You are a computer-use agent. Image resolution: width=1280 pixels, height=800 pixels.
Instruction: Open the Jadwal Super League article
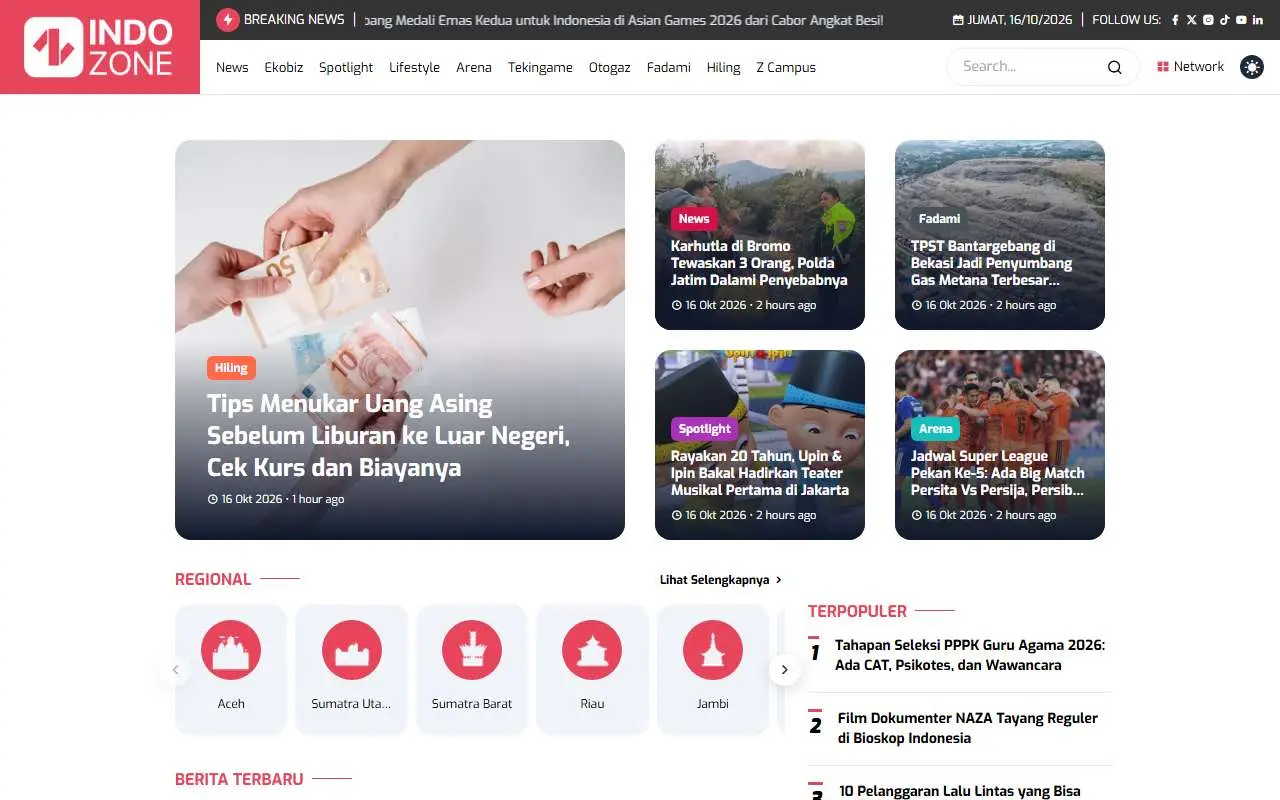click(x=998, y=473)
